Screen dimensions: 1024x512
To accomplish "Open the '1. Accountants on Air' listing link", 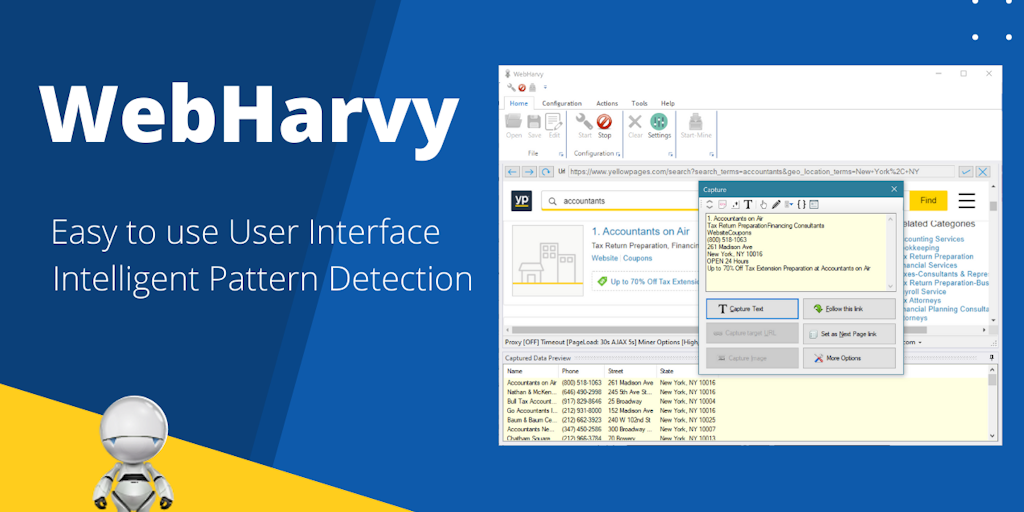I will point(641,231).
